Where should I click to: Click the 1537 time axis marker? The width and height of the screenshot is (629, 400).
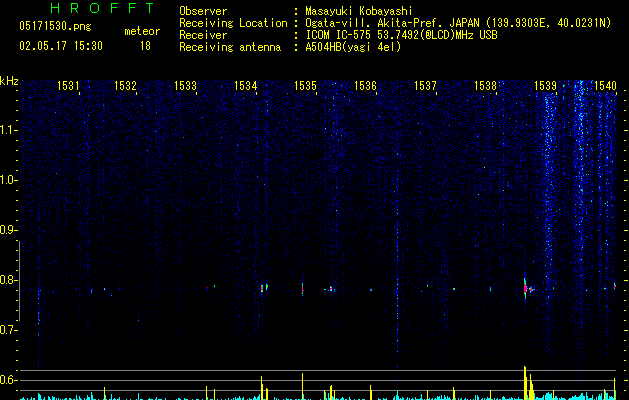coord(425,85)
